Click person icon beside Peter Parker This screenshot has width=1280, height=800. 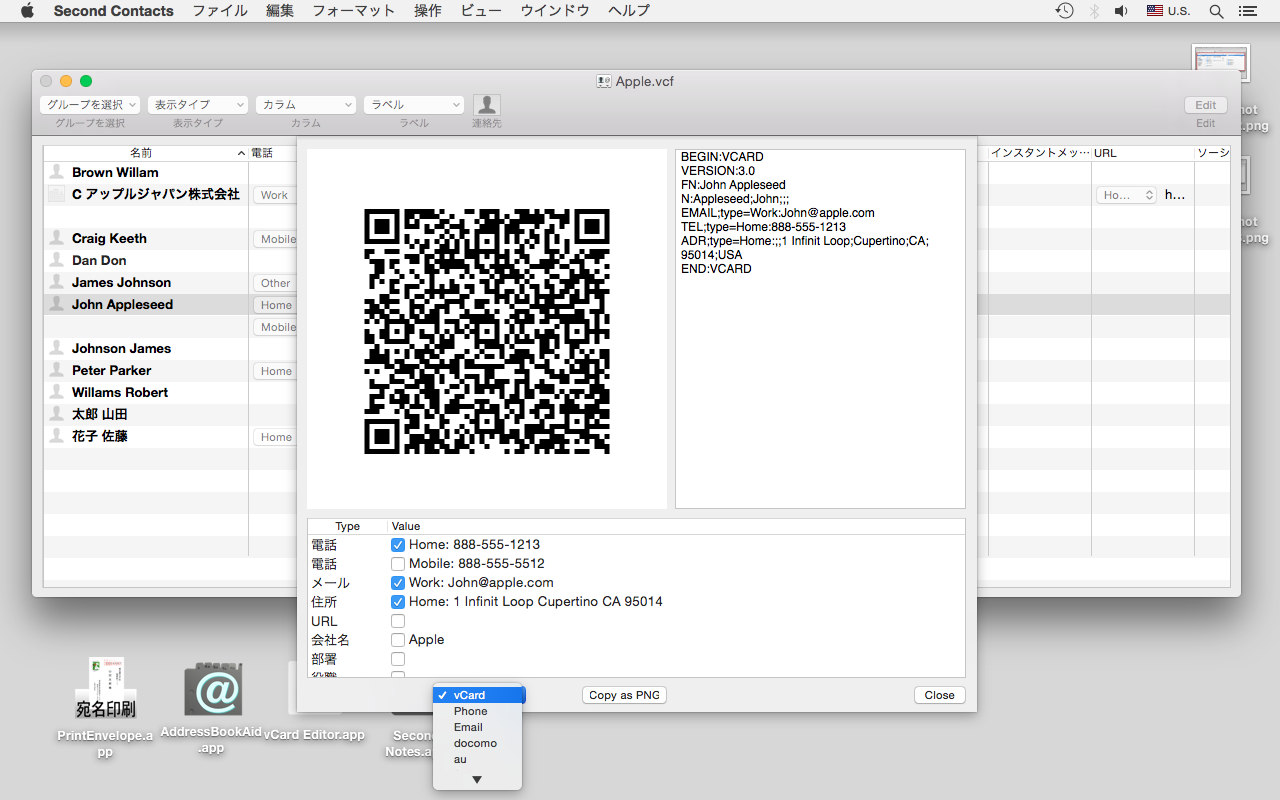(x=57, y=370)
